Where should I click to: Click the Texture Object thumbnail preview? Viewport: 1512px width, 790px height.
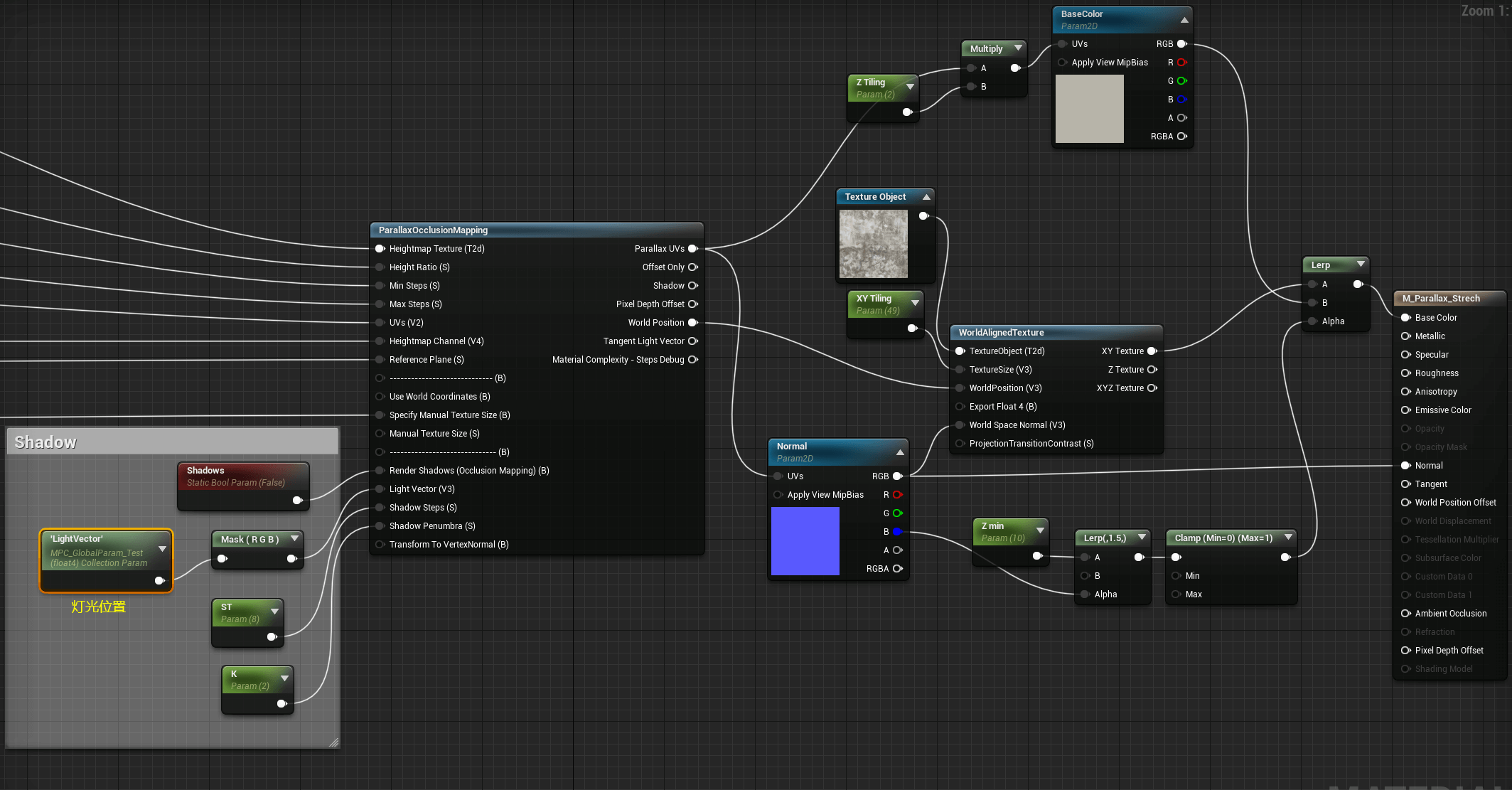pos(873,243)
